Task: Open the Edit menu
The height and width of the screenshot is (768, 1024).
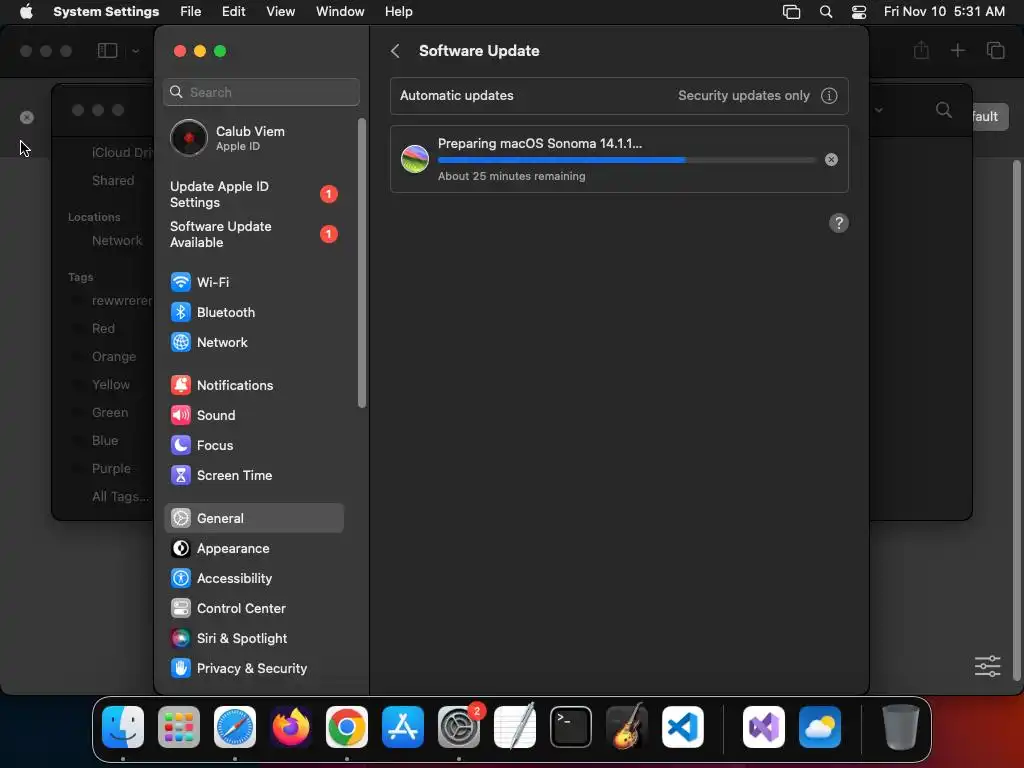Action: [x=233, y=12]
